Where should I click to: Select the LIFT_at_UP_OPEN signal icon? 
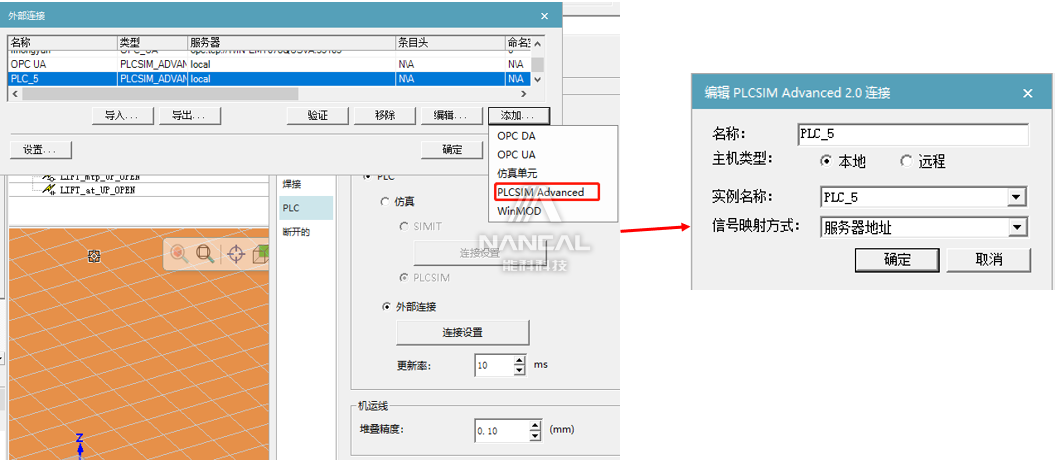[x=49, y=190]
